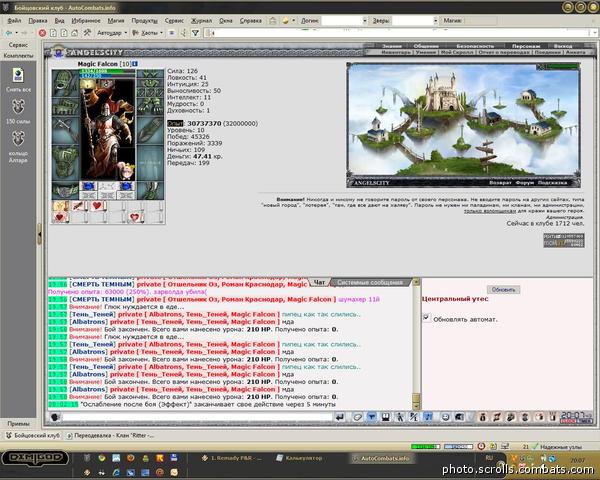Open the Бойцовский клуб bottom tab
The width and height of the screenshot is (600, 480).
click(33, 436)
